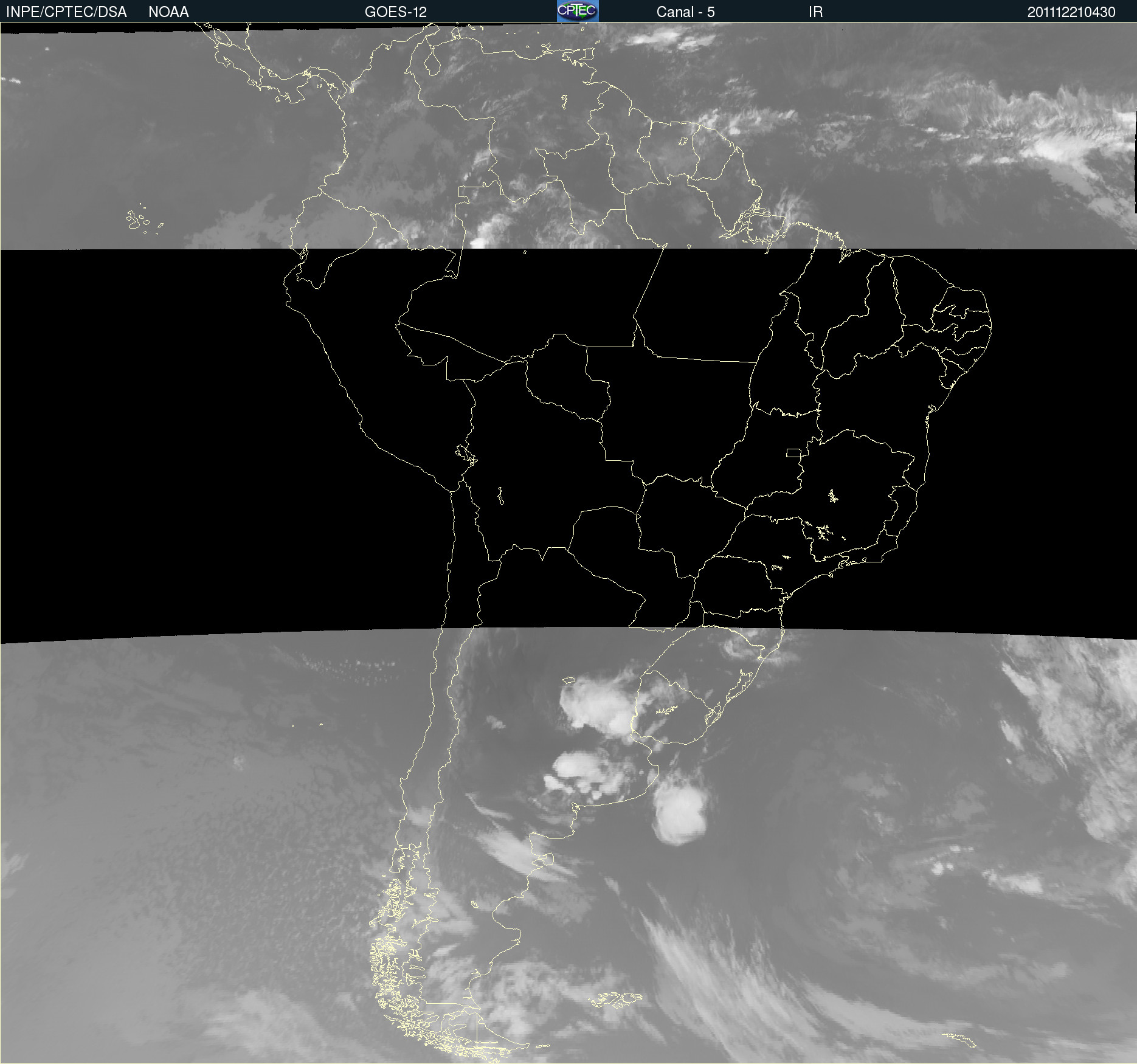This screenshot has width=1137, height=1064.
Task: Click the INPE/CPTEC/DSA header text
Action: [x=66, y=12]
